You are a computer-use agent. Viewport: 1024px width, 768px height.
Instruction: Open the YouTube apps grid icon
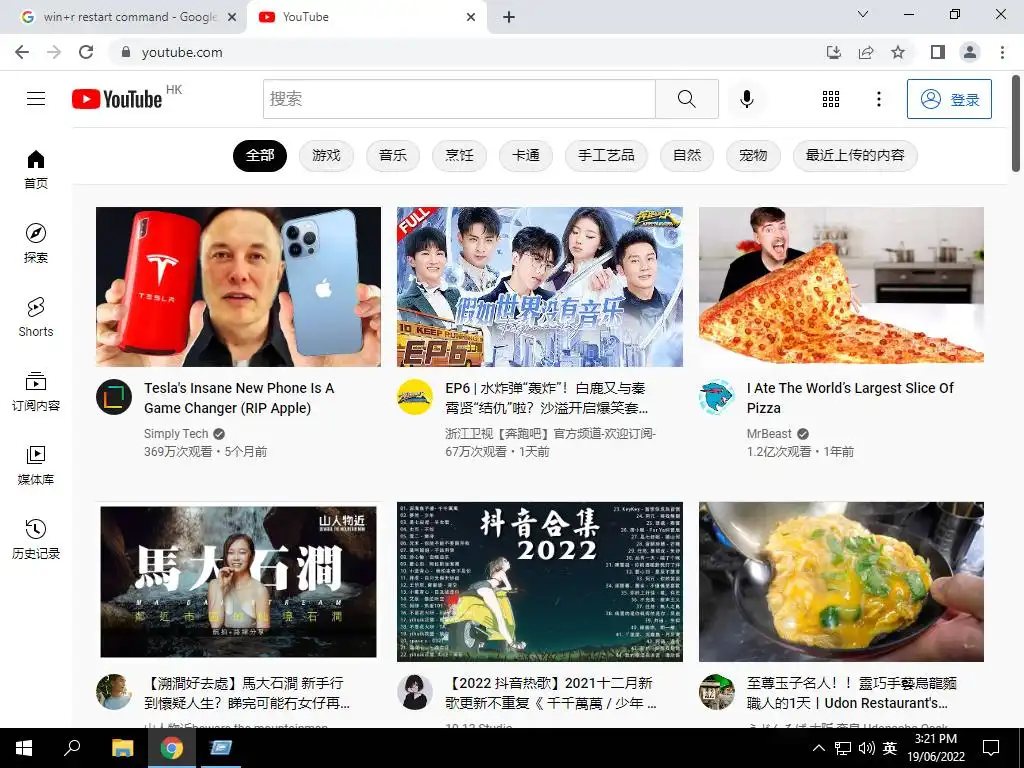[831, 99]
